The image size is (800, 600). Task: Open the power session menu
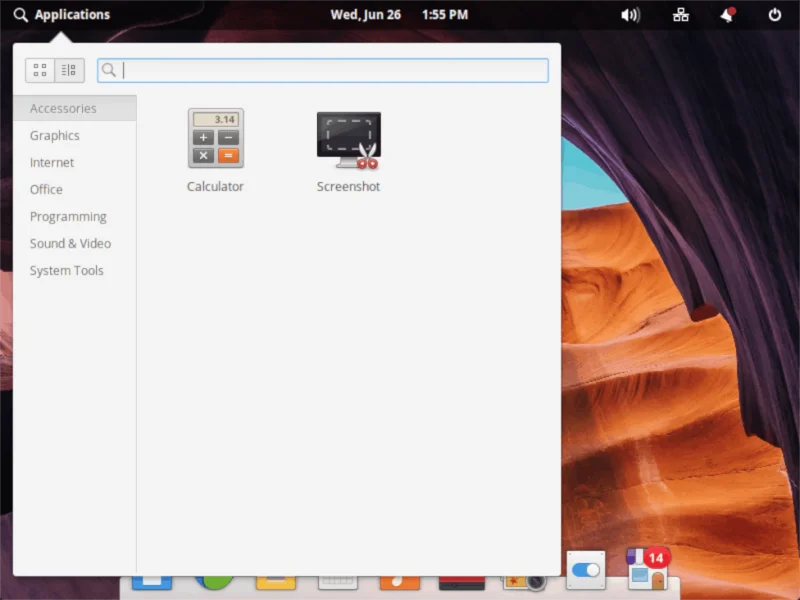click(774, 15)
